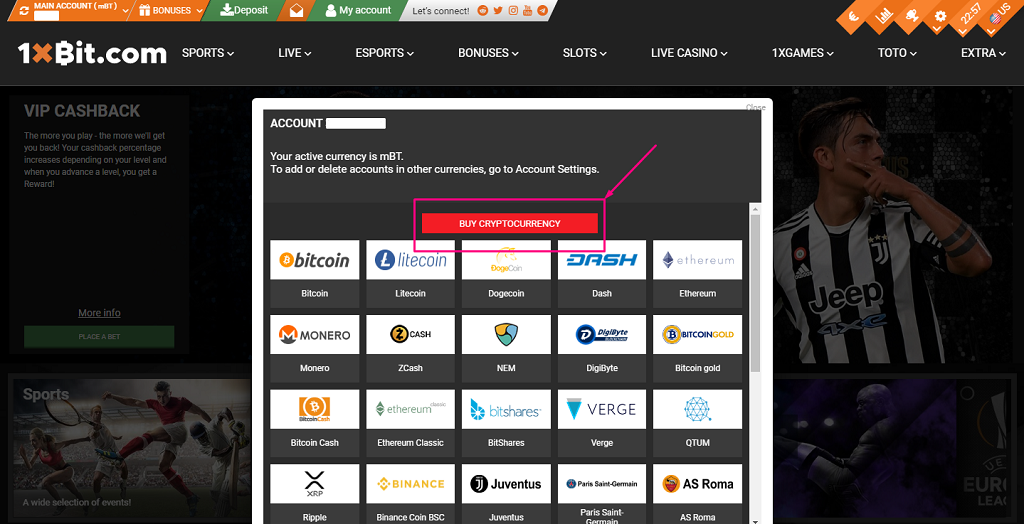1024x524 pixels.
Task: Open the Twitter social link icon
Action: tap(498, 11)
